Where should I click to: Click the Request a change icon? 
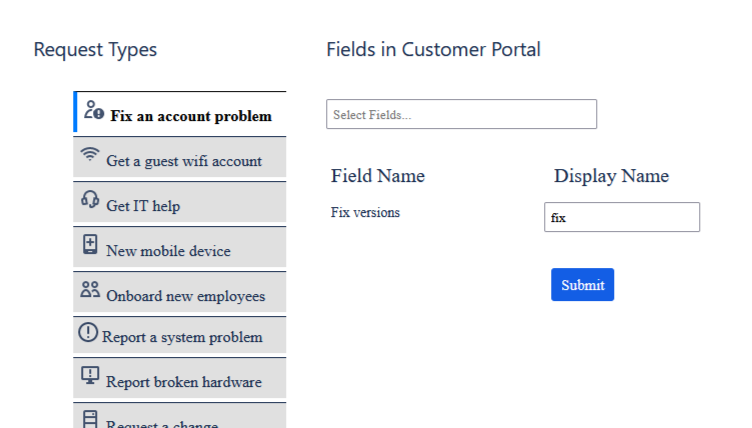[x=90, y=419]
